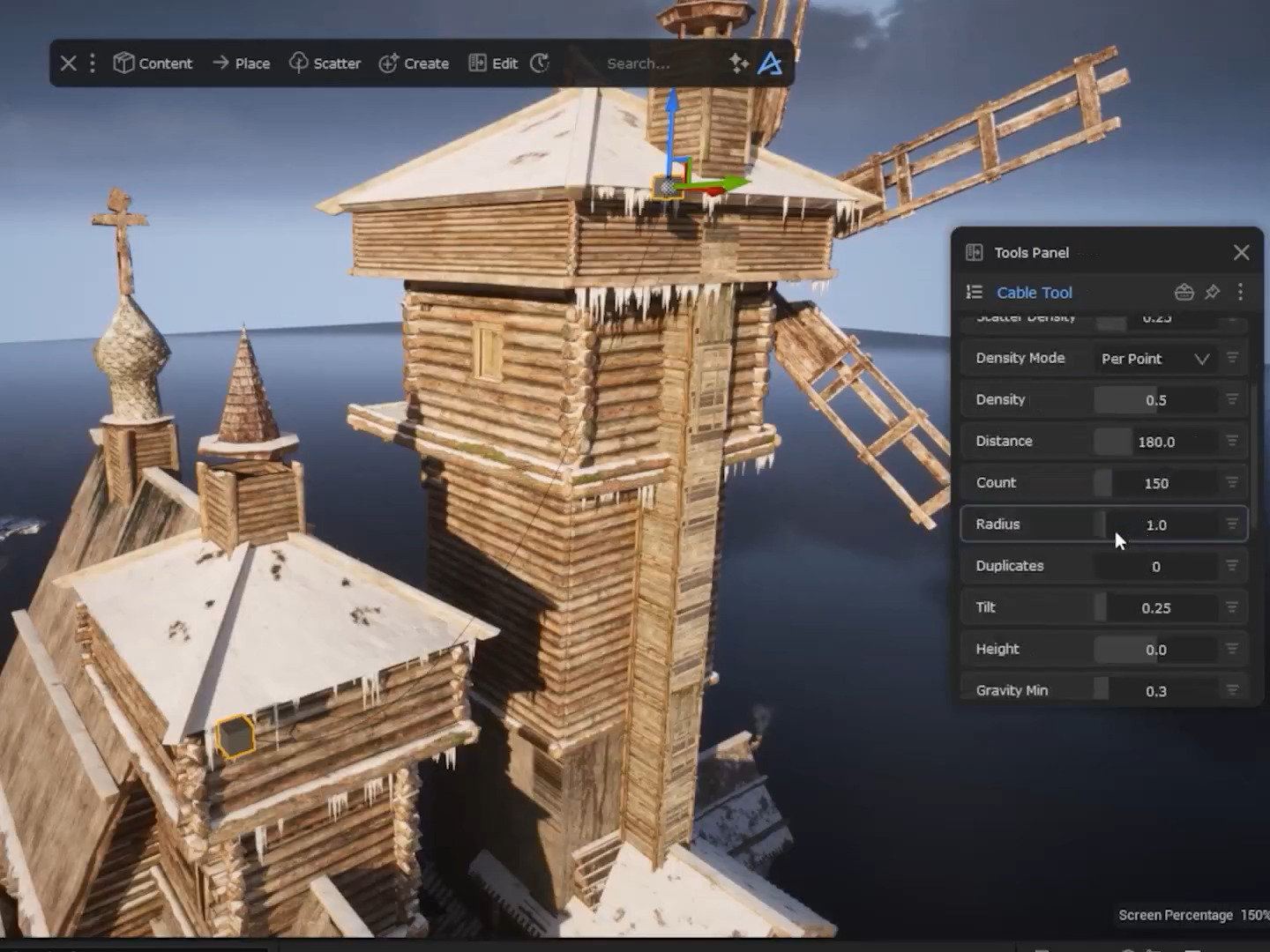Click the Place button

(x=242, y=63)
